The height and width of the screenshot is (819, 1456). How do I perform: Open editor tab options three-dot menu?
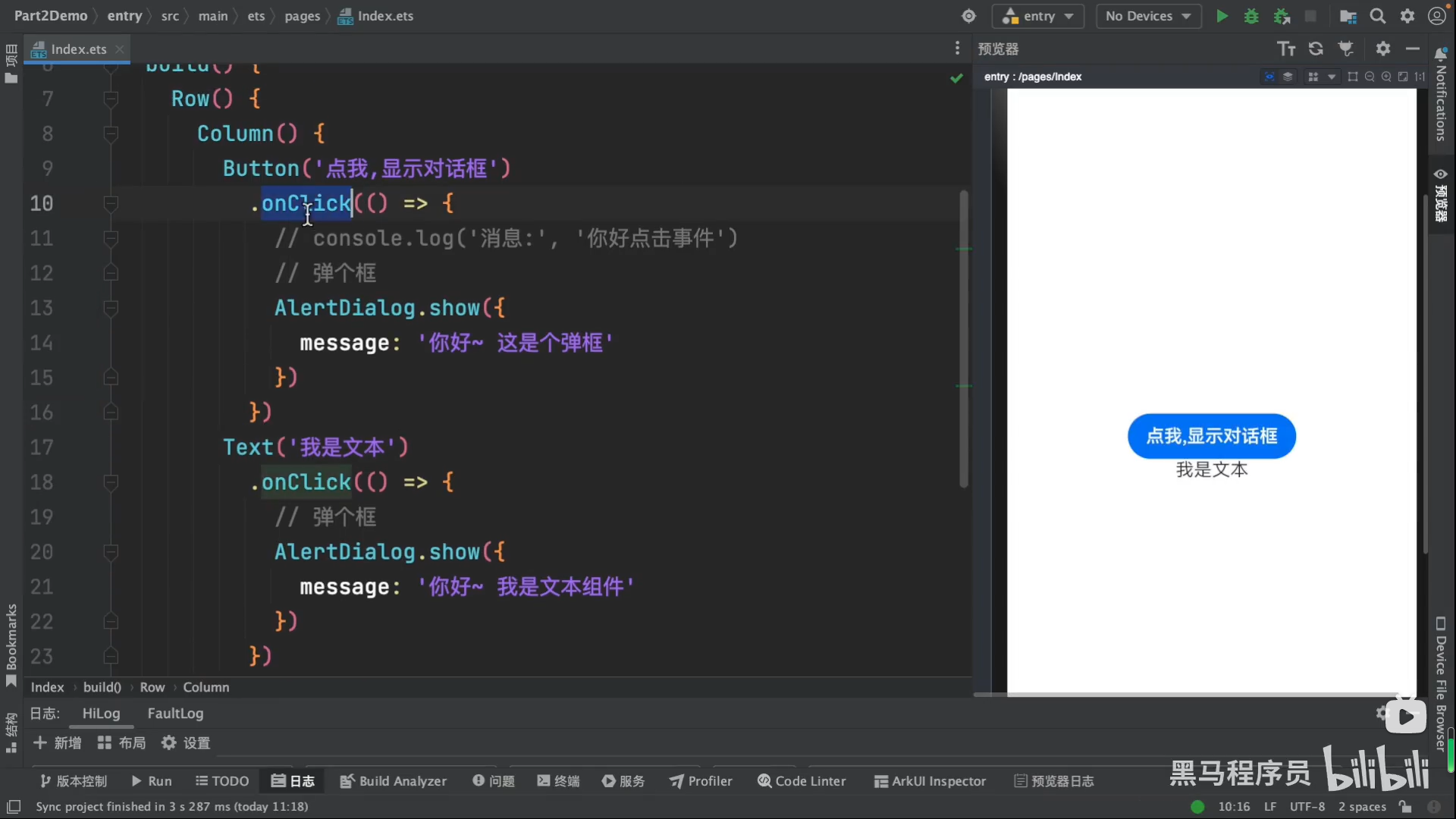point(957,49)
